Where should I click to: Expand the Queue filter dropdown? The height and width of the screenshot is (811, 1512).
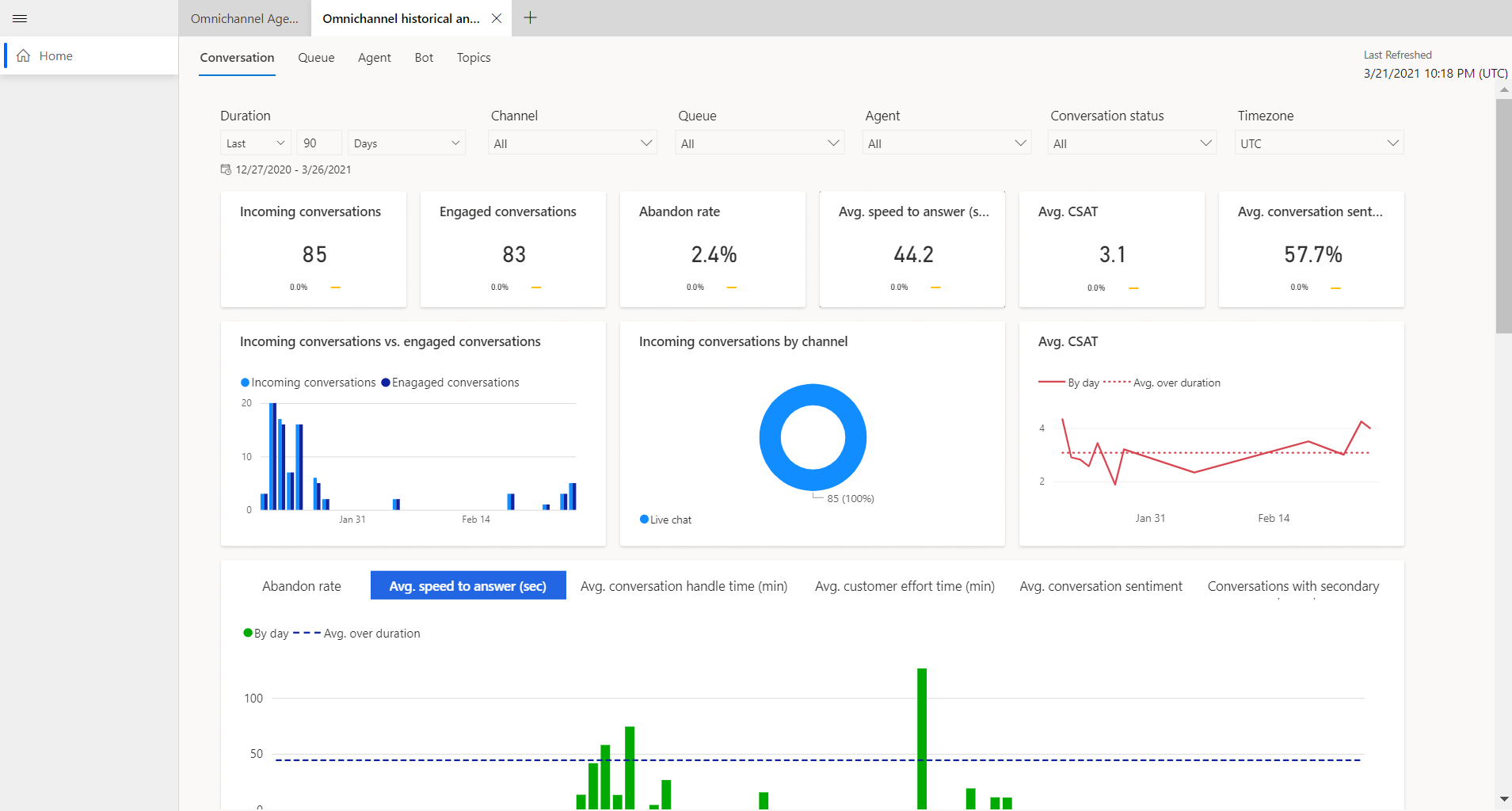point(760,143)
